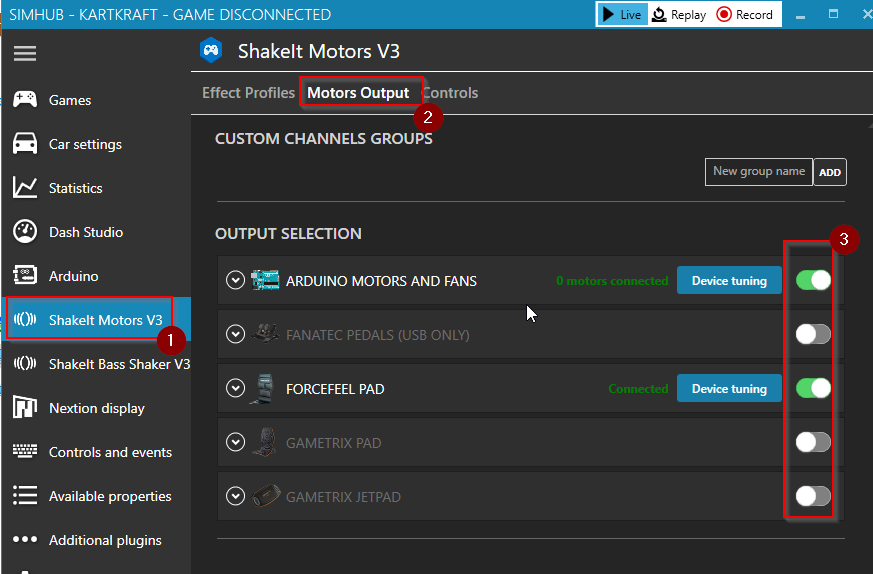This screenshot has width=873, height=574.
Task: Open Dash Studio in the sidebar
Action: (x=96, y=232)
